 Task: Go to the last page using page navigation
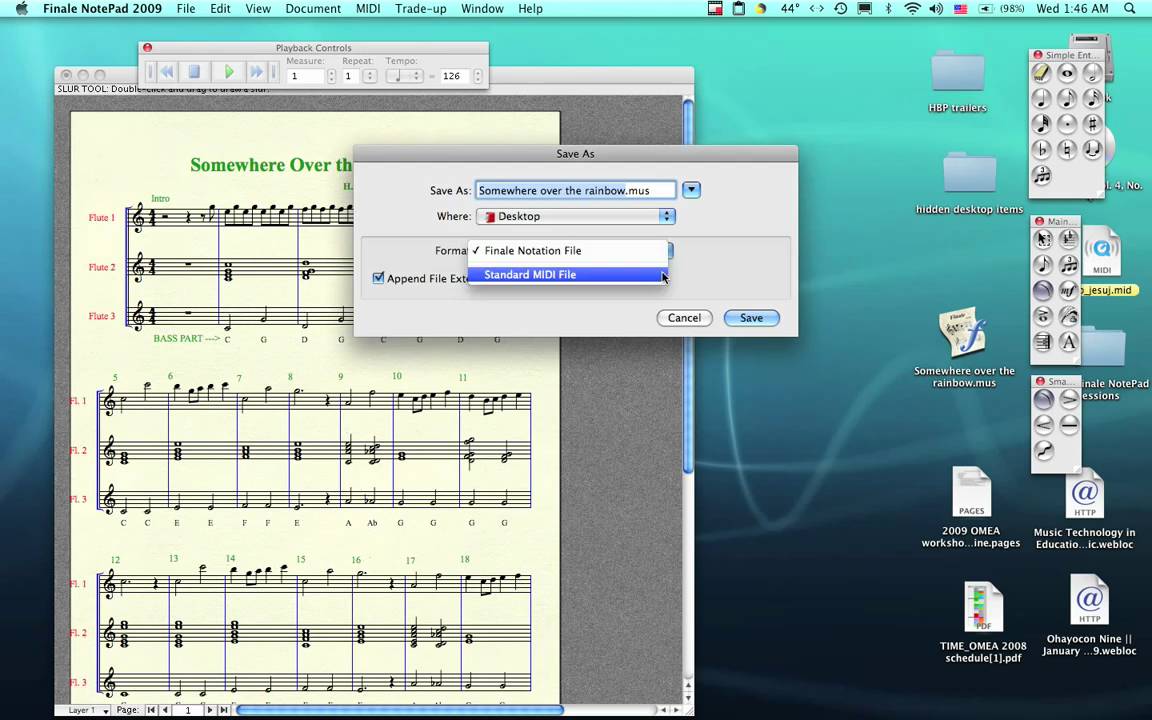pos(224,710)
